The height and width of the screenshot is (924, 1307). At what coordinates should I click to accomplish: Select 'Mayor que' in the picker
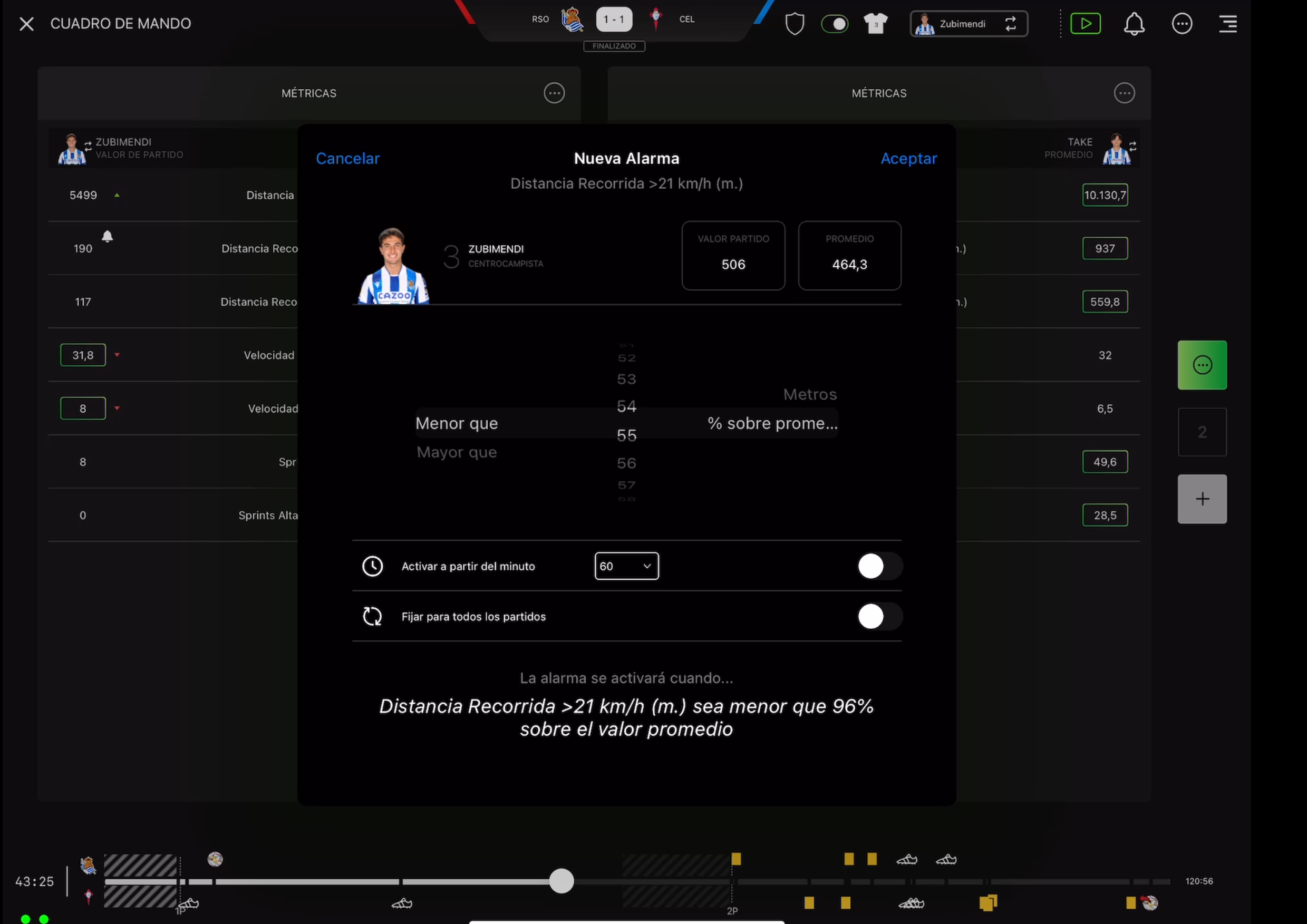(x=457, y=452)
